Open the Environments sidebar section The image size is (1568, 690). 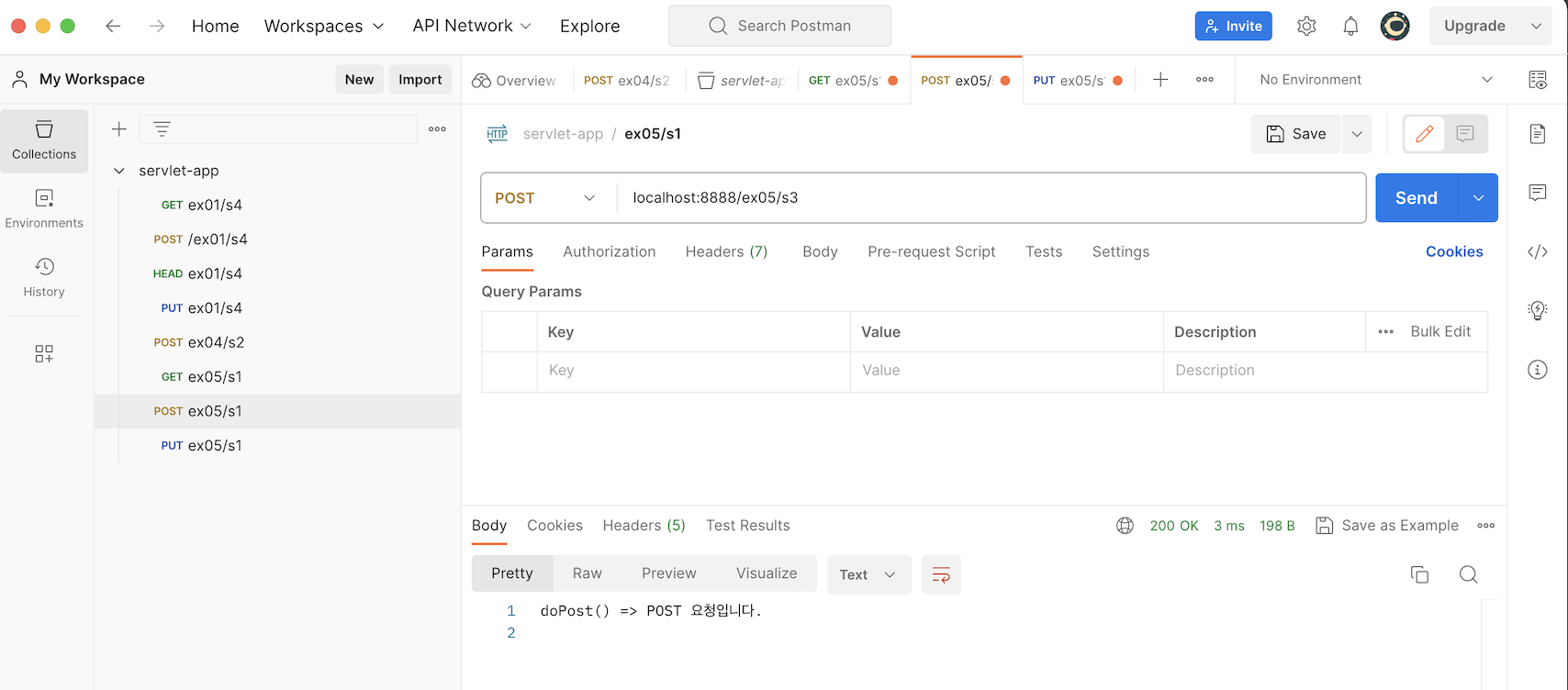coord(44,209)
